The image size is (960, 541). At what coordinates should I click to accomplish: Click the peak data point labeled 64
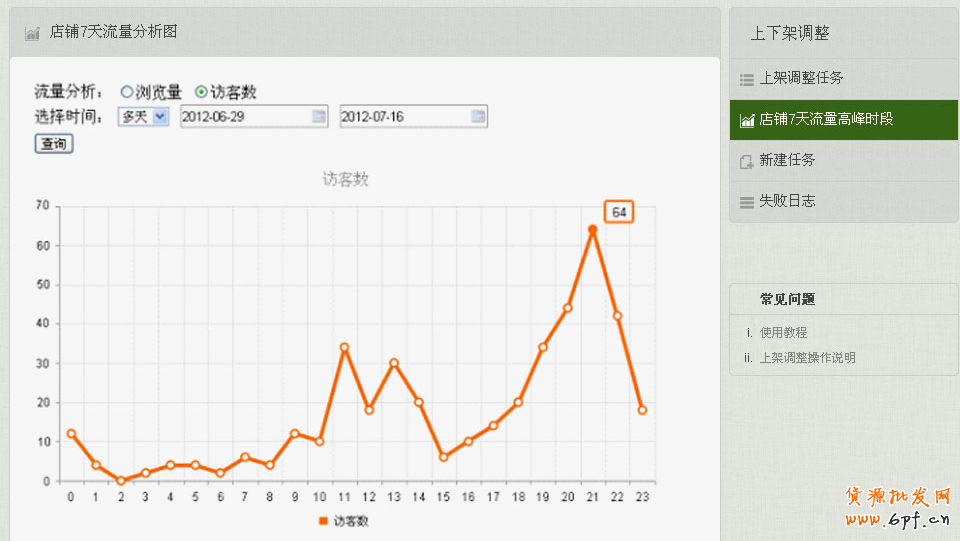592,230
